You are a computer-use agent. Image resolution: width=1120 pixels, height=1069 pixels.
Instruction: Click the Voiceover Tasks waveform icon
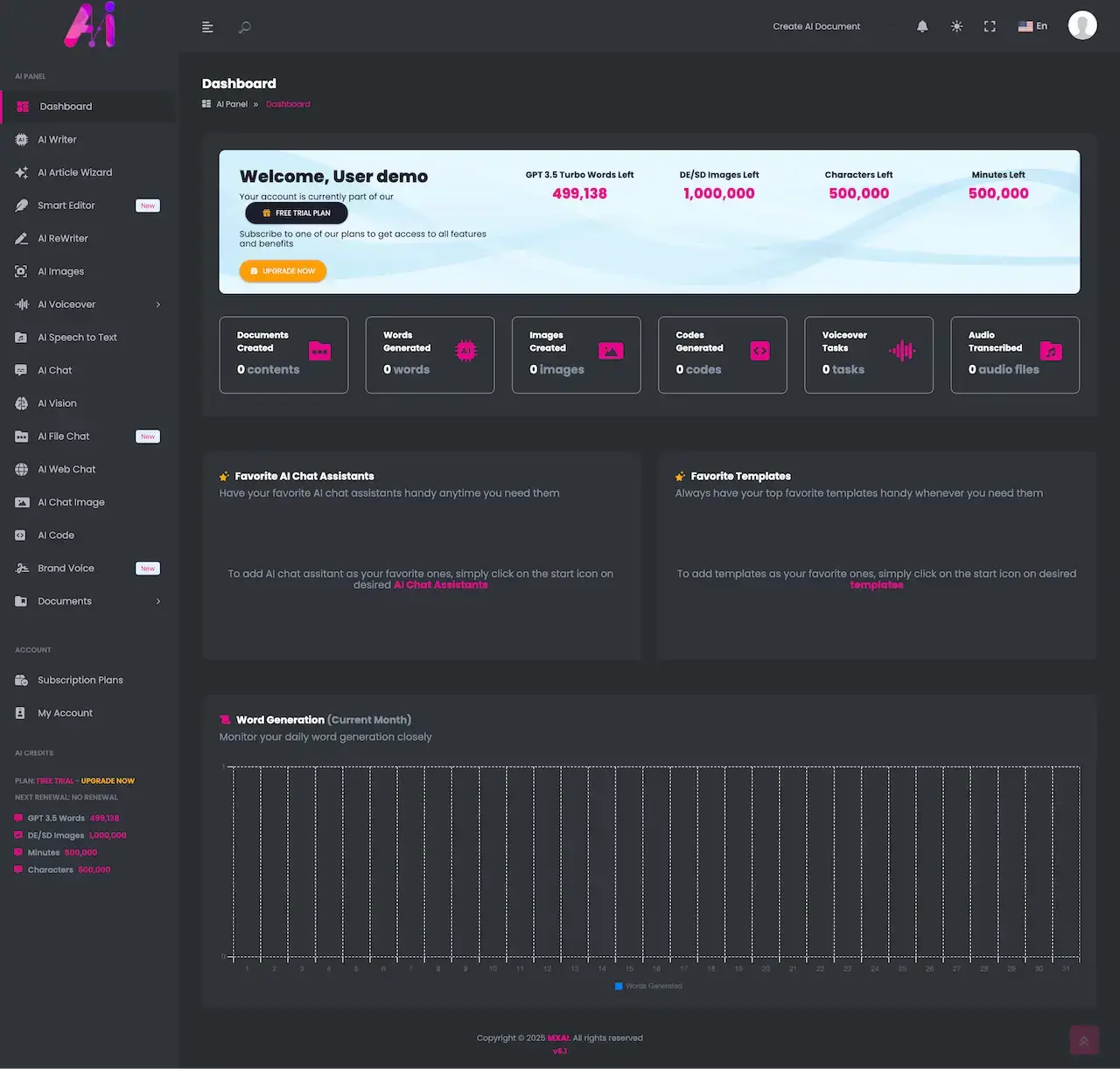902,352
